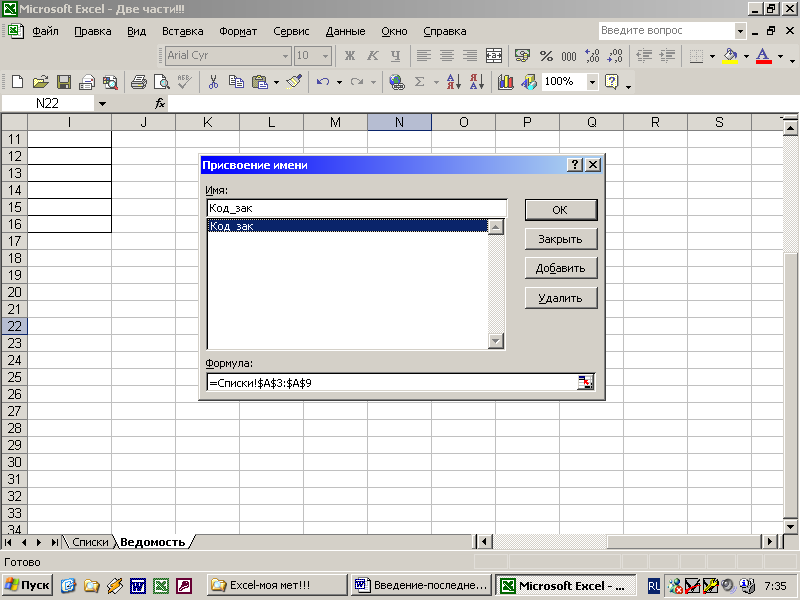Viewport: 800px width, 600px height.
Task: Open the Формат menu
Action: [x=238, y=31]
